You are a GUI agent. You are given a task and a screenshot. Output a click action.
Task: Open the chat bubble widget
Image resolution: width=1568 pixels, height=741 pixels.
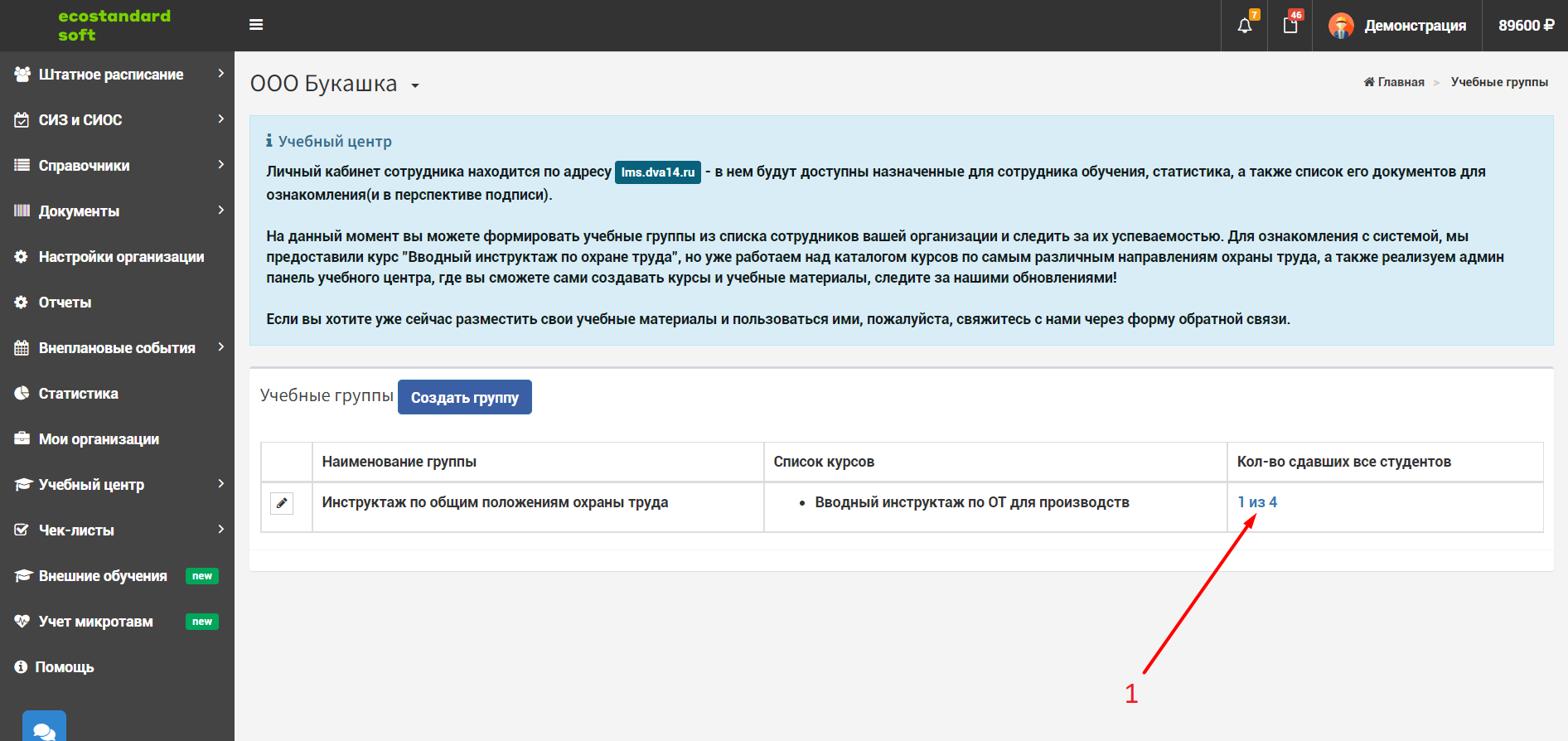(x=44, y=728)
